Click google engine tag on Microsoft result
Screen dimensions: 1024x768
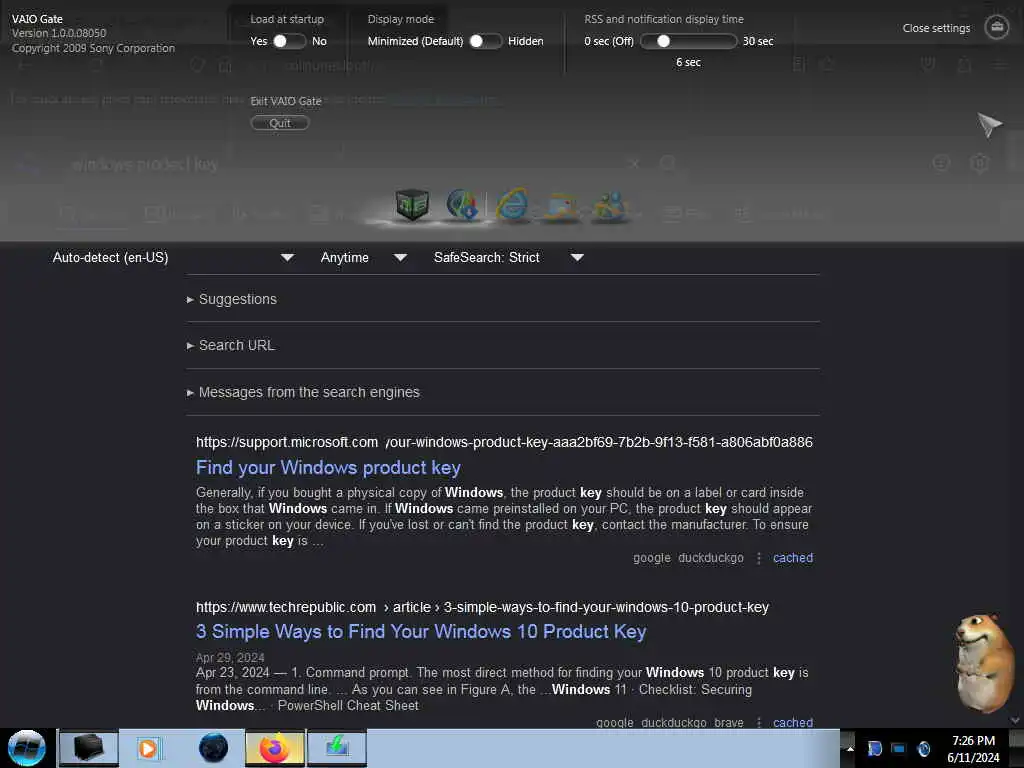[652, 558]
